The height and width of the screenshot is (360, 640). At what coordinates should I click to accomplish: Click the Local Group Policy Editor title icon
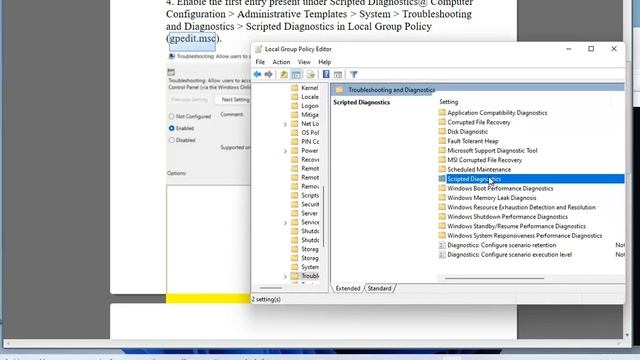pyautogui.click(x=258, y=49)
